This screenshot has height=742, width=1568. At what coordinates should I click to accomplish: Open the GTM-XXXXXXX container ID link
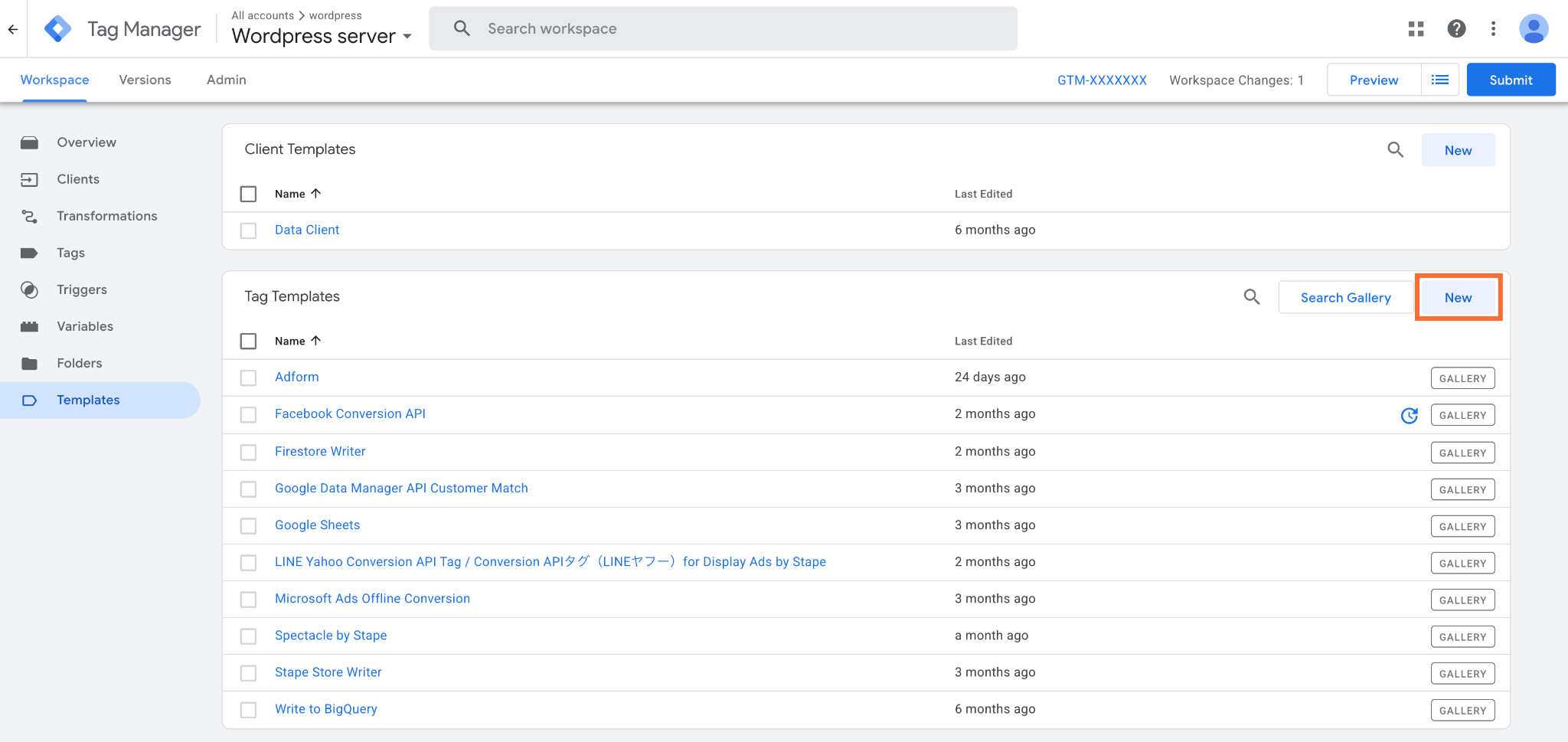(x=1102, y=80)
